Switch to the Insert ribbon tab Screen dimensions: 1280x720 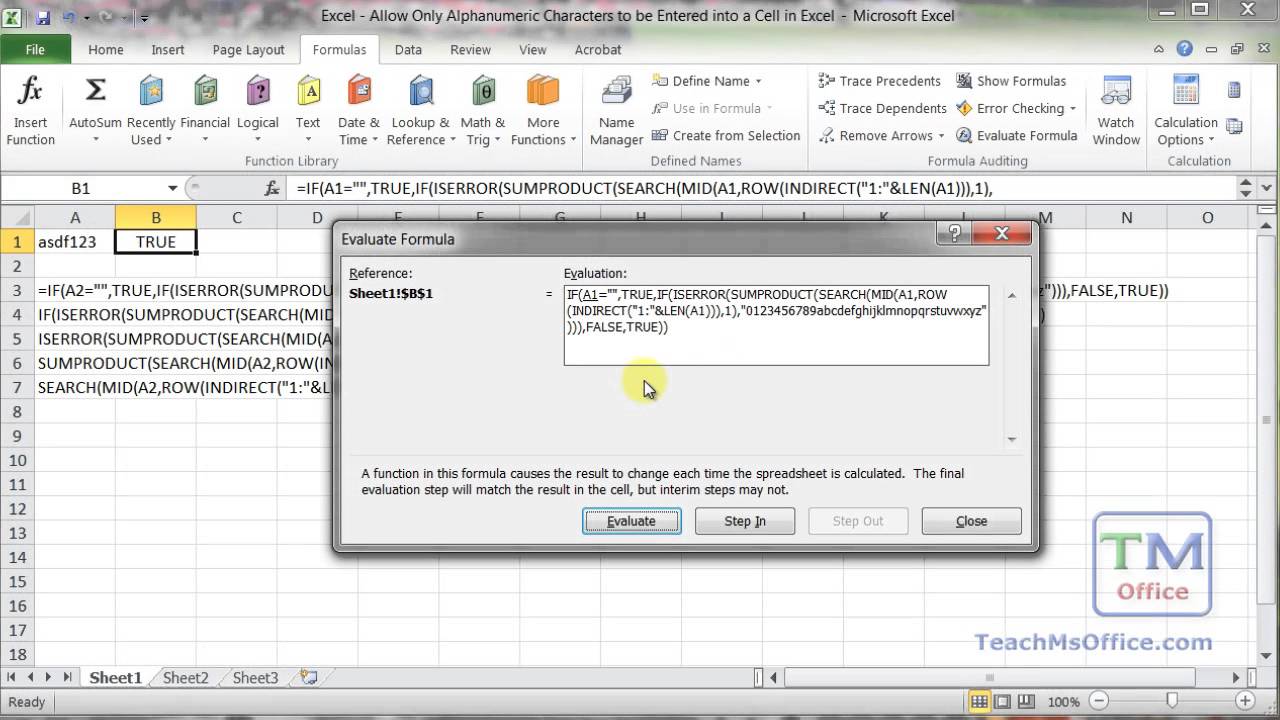168,49
